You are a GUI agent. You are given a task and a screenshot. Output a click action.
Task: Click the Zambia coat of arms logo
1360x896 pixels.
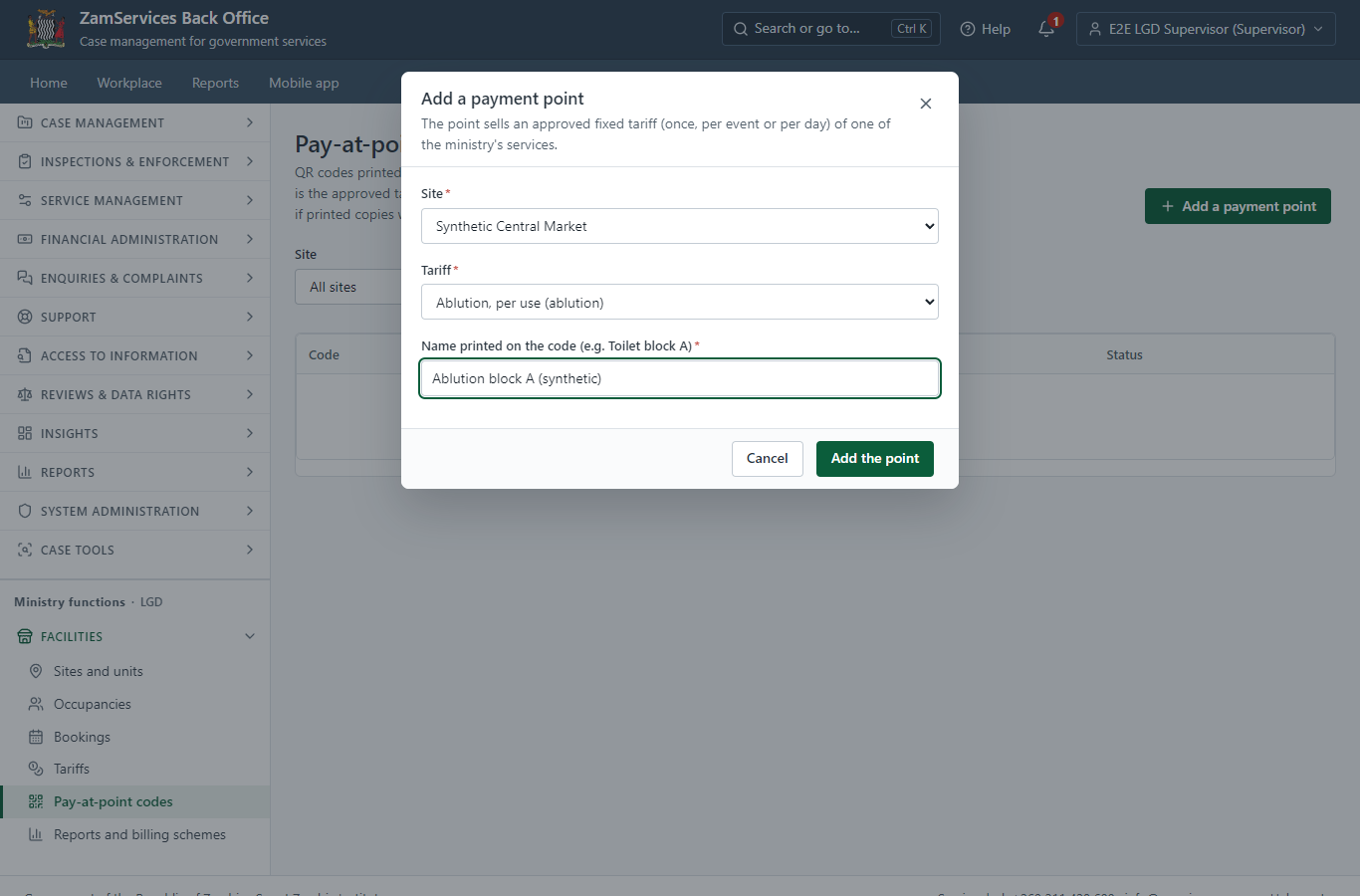pos(46,29)
